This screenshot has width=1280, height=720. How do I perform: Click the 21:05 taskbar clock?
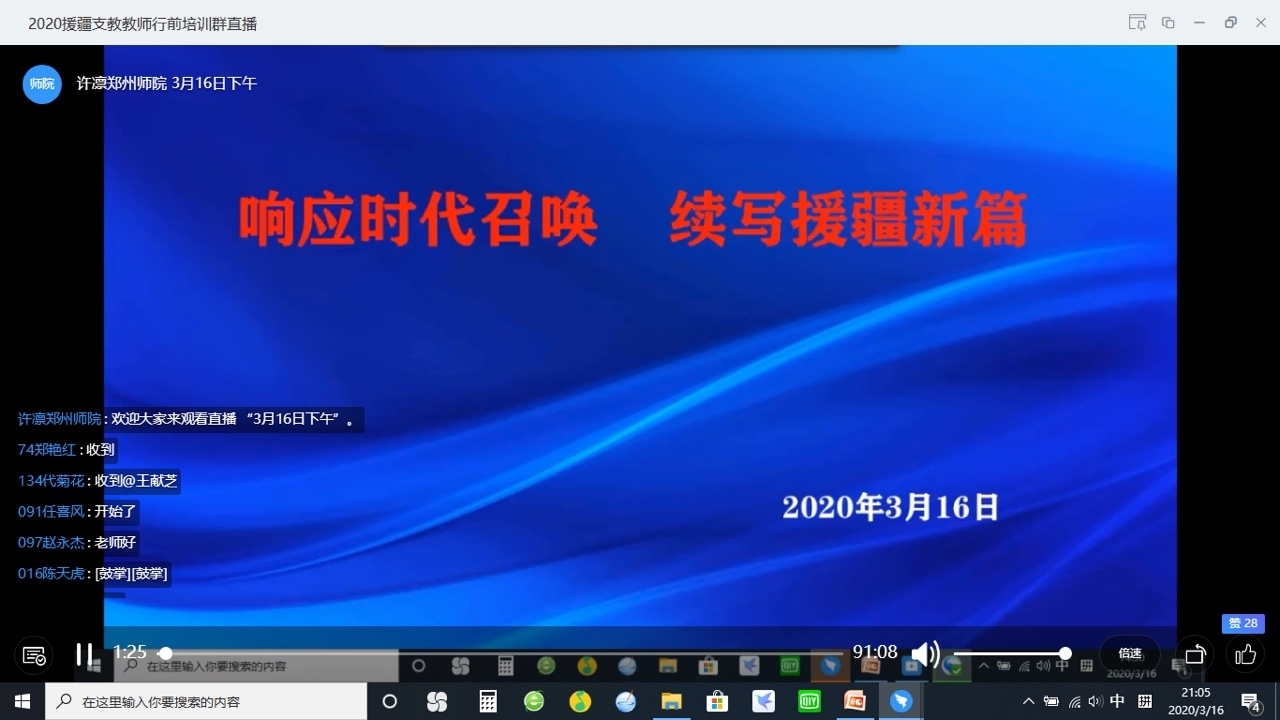[1195, 701]
